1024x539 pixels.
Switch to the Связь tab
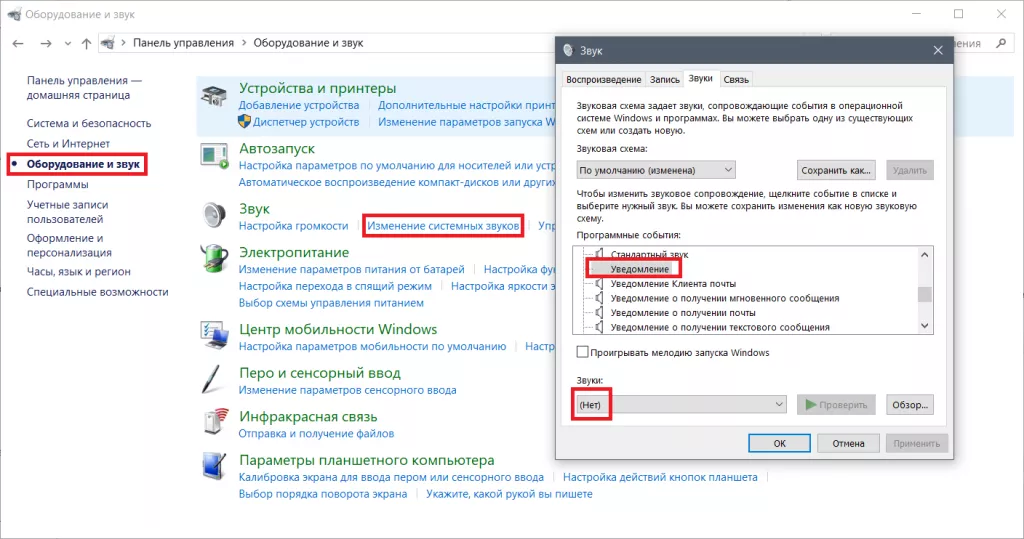(736, 80)
